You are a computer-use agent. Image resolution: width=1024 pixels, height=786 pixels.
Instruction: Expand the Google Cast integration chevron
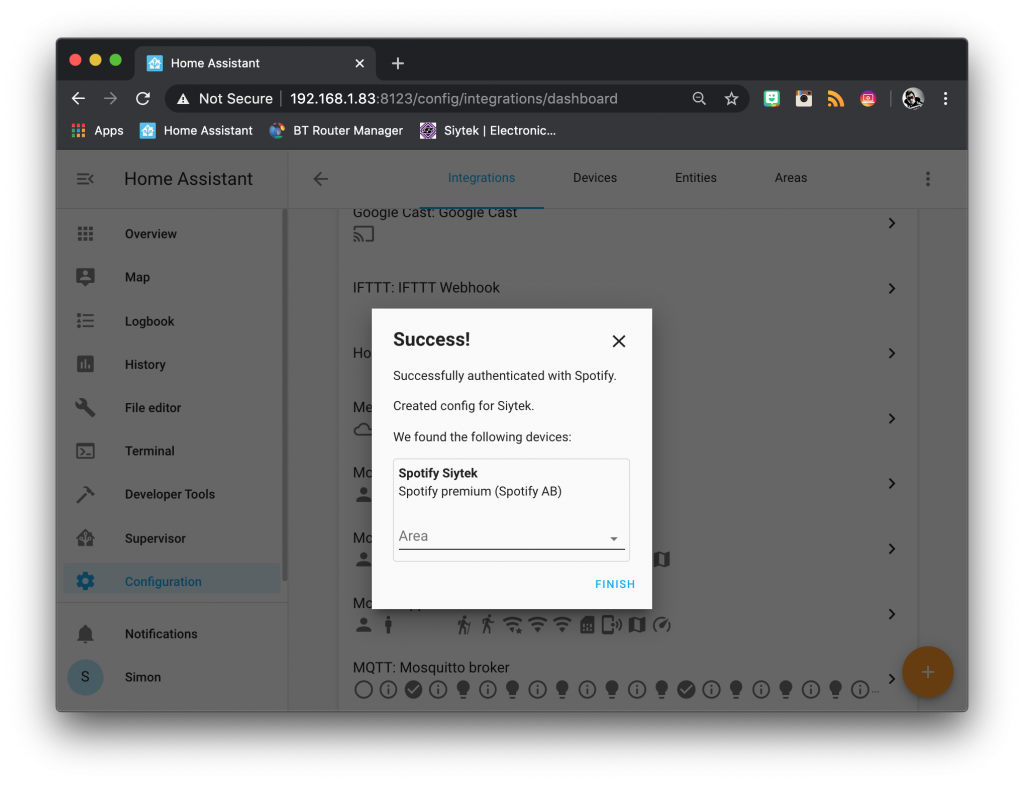point(891,223)
